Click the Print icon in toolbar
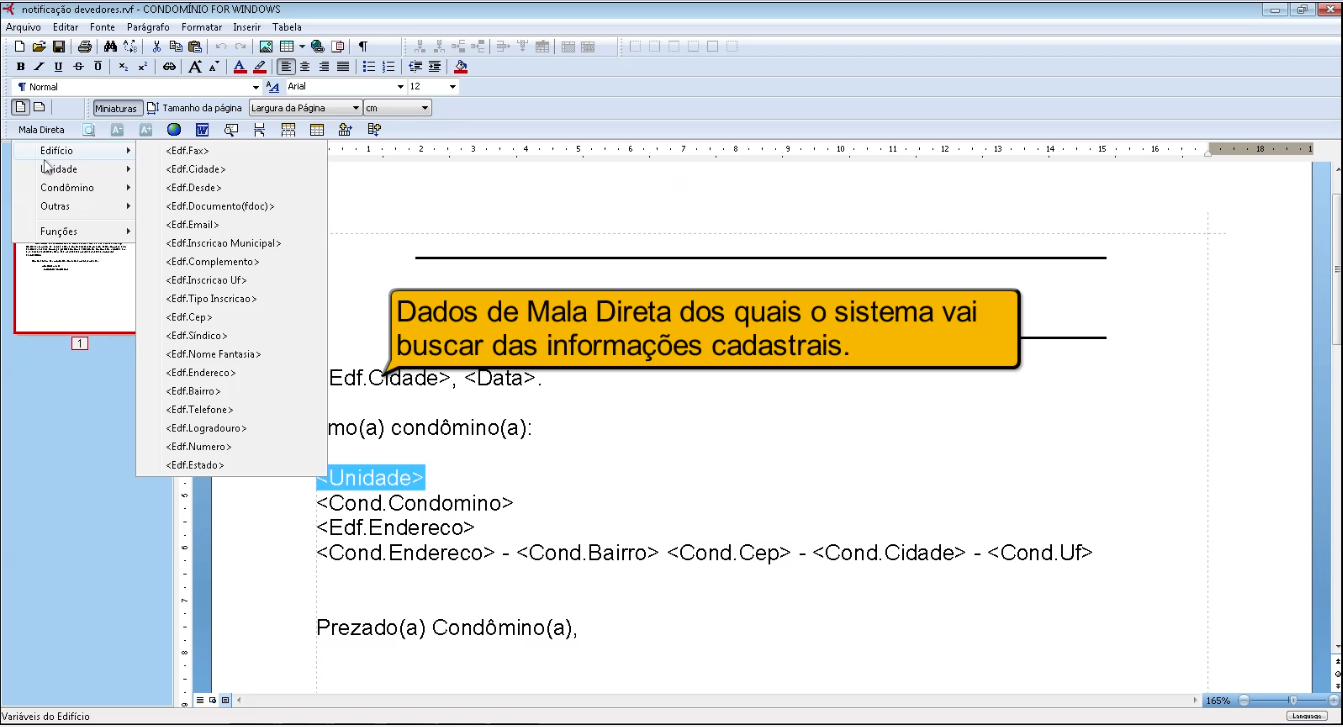Image resolution: width=1343 pixels, height=727 pixels. (x=85, y=47)
